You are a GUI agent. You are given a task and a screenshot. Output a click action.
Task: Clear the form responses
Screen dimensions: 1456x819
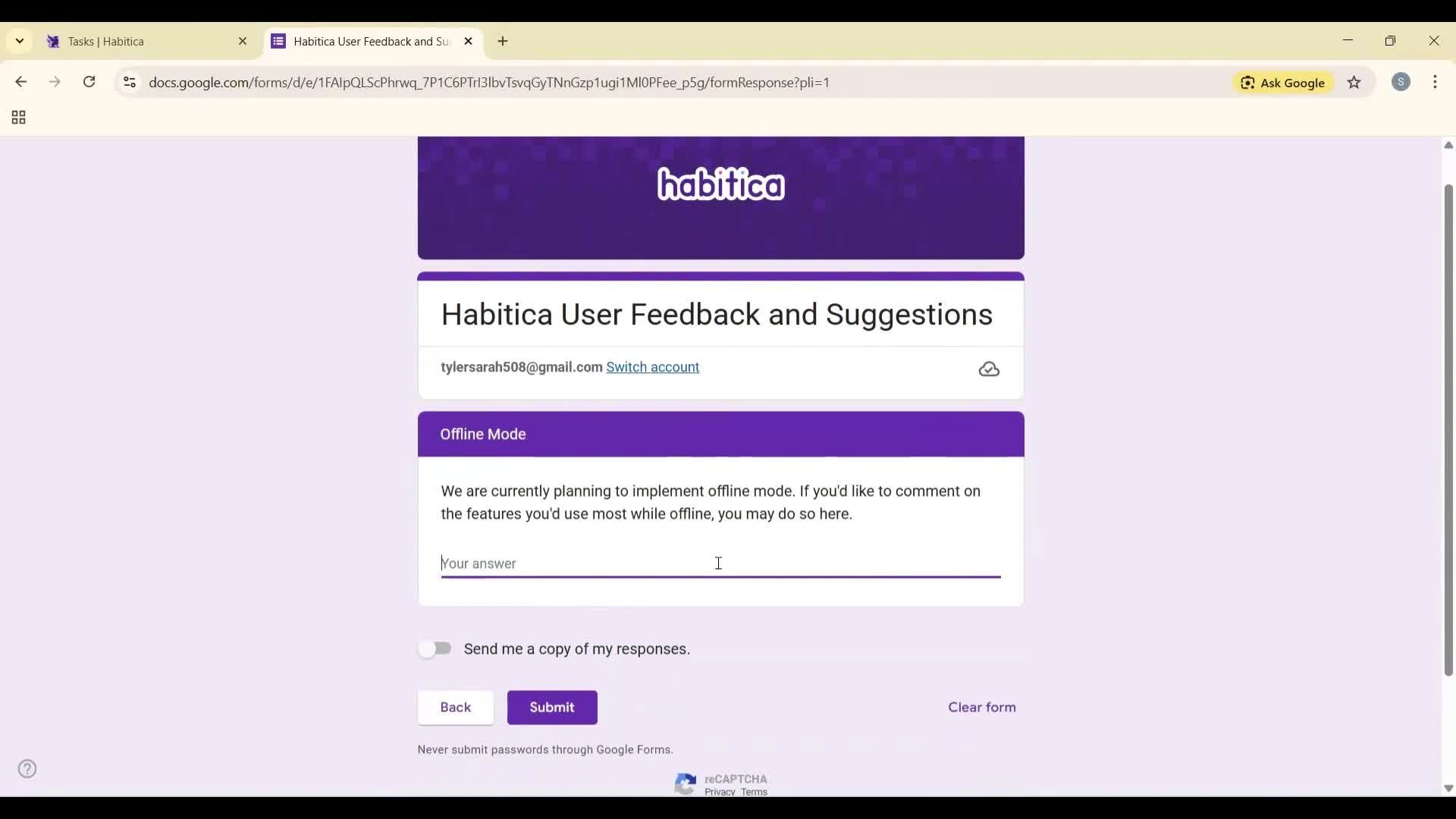[x=981, y=707]
